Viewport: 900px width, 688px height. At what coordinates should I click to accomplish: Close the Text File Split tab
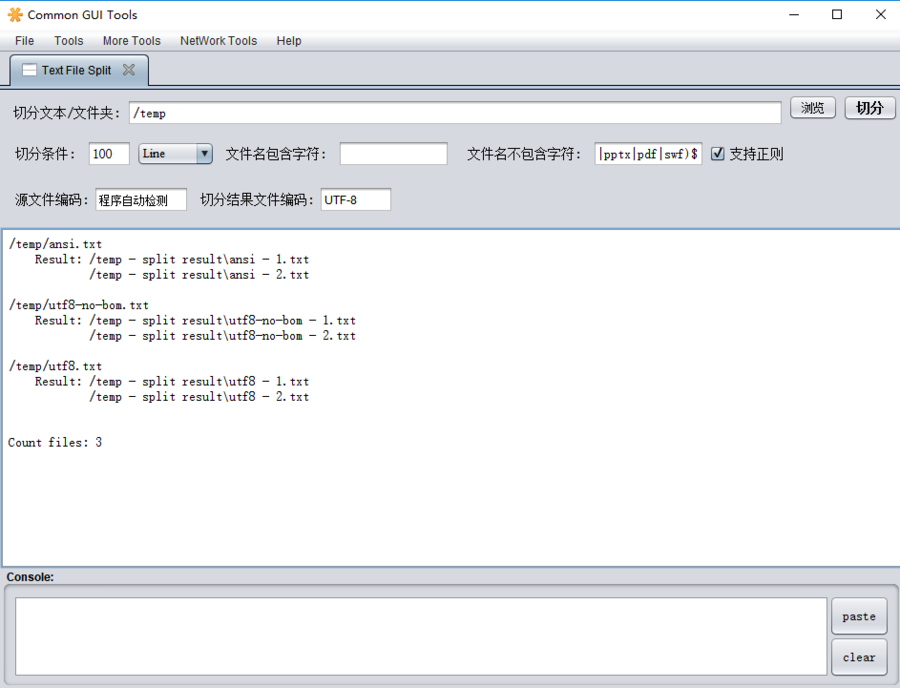point(129,70)
